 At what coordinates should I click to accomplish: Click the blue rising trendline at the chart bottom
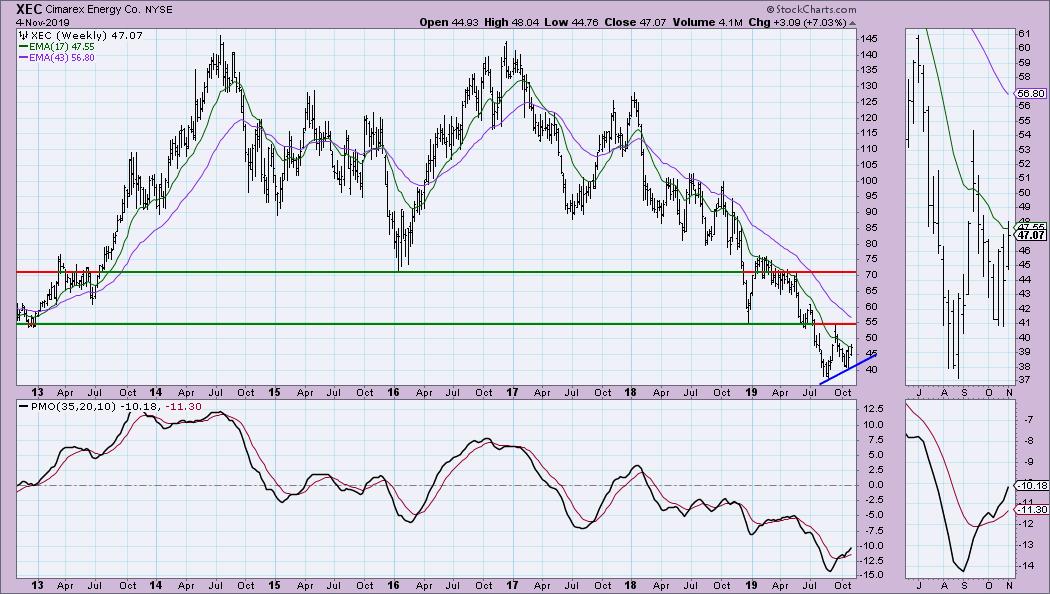848,369
